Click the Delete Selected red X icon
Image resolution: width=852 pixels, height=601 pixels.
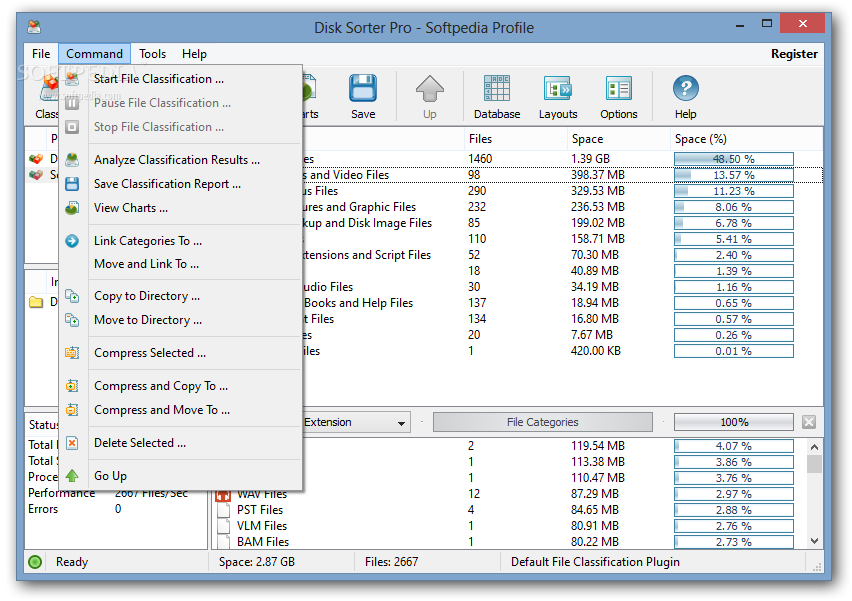tap(72, 443)
